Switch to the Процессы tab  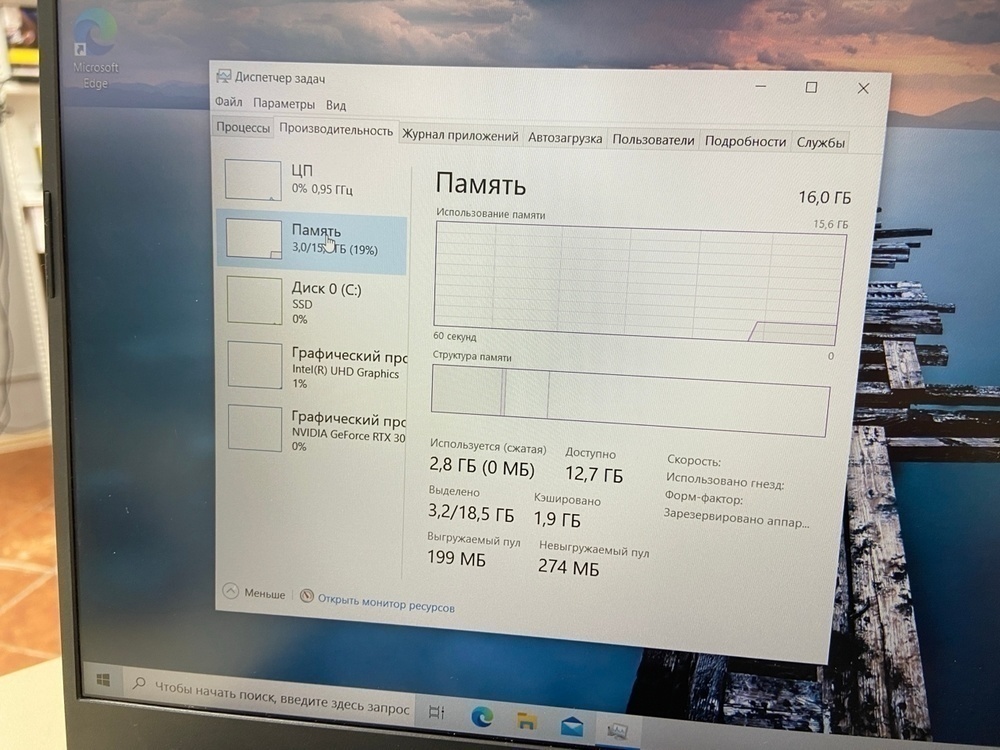243,127
